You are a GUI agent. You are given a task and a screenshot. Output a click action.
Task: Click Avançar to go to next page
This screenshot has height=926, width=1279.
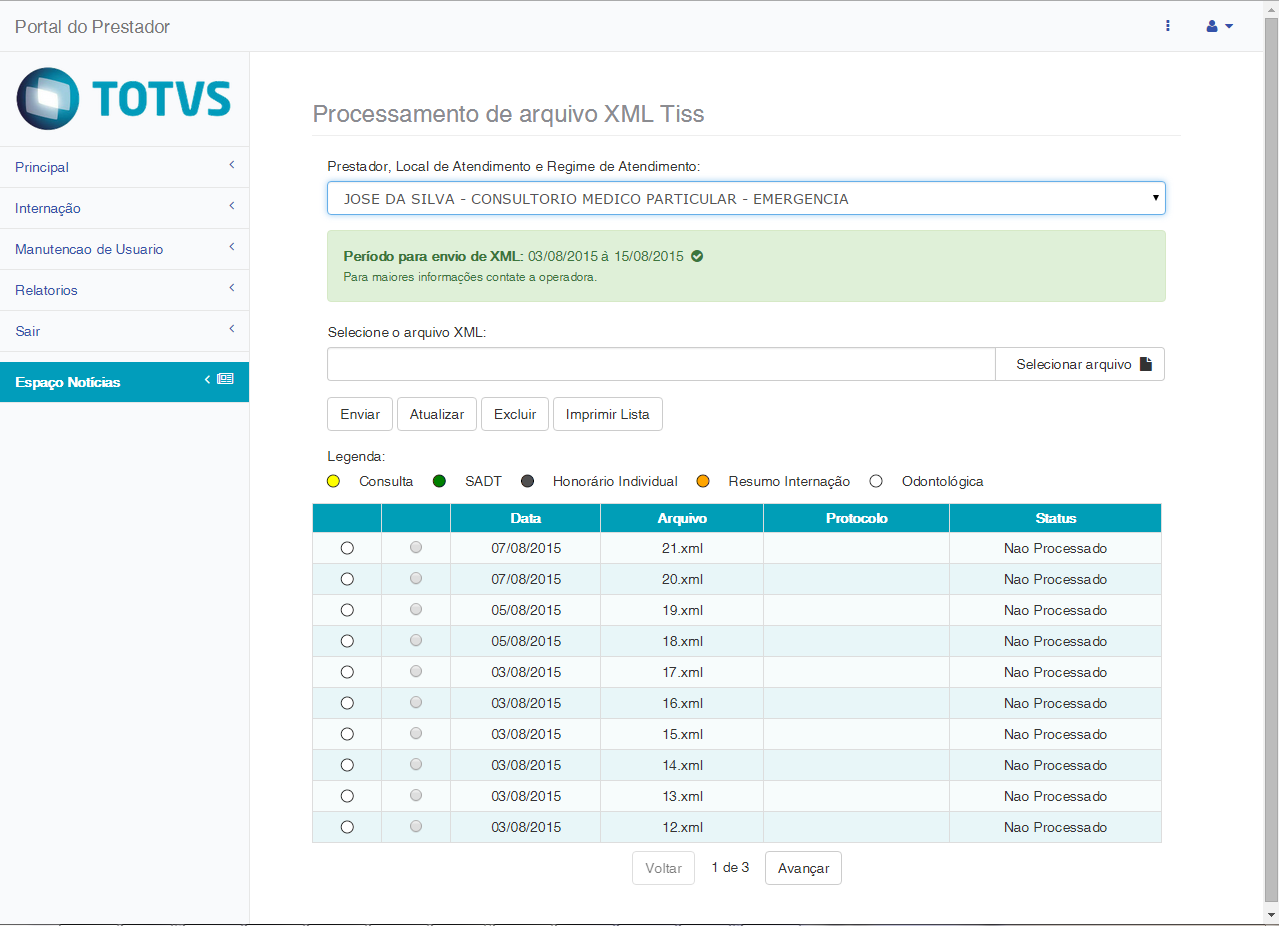tap(803, 868)
